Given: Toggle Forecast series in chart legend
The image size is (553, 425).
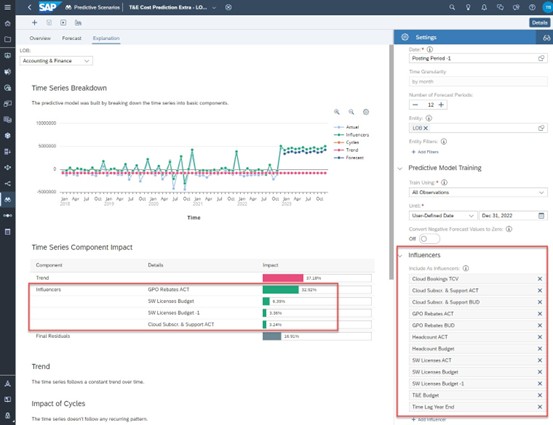Looking at the screenshot, I should 348,158.
